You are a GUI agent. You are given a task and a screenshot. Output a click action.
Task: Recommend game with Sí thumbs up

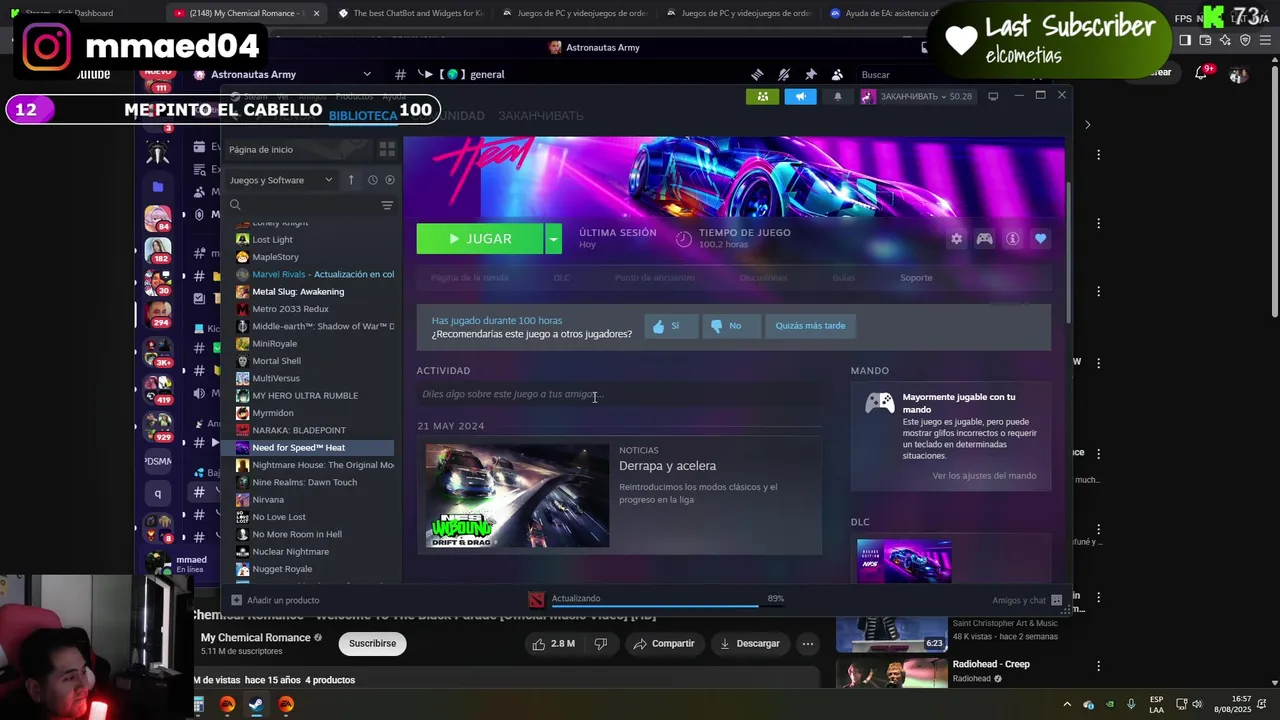click(671, 326)
